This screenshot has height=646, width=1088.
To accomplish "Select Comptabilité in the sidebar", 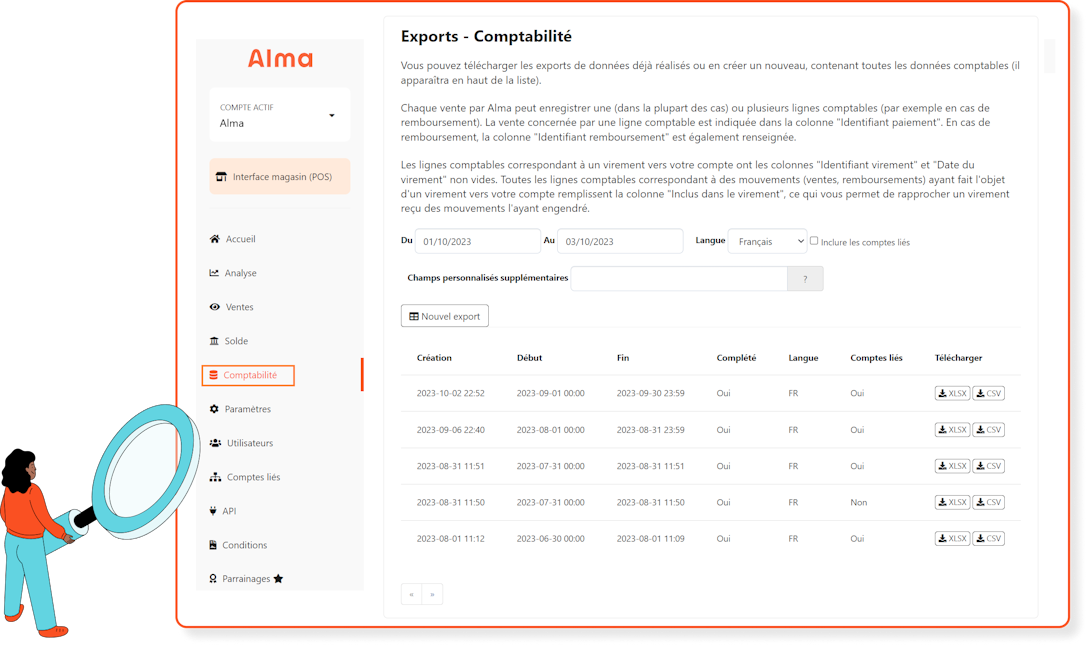I will point(248,375).
